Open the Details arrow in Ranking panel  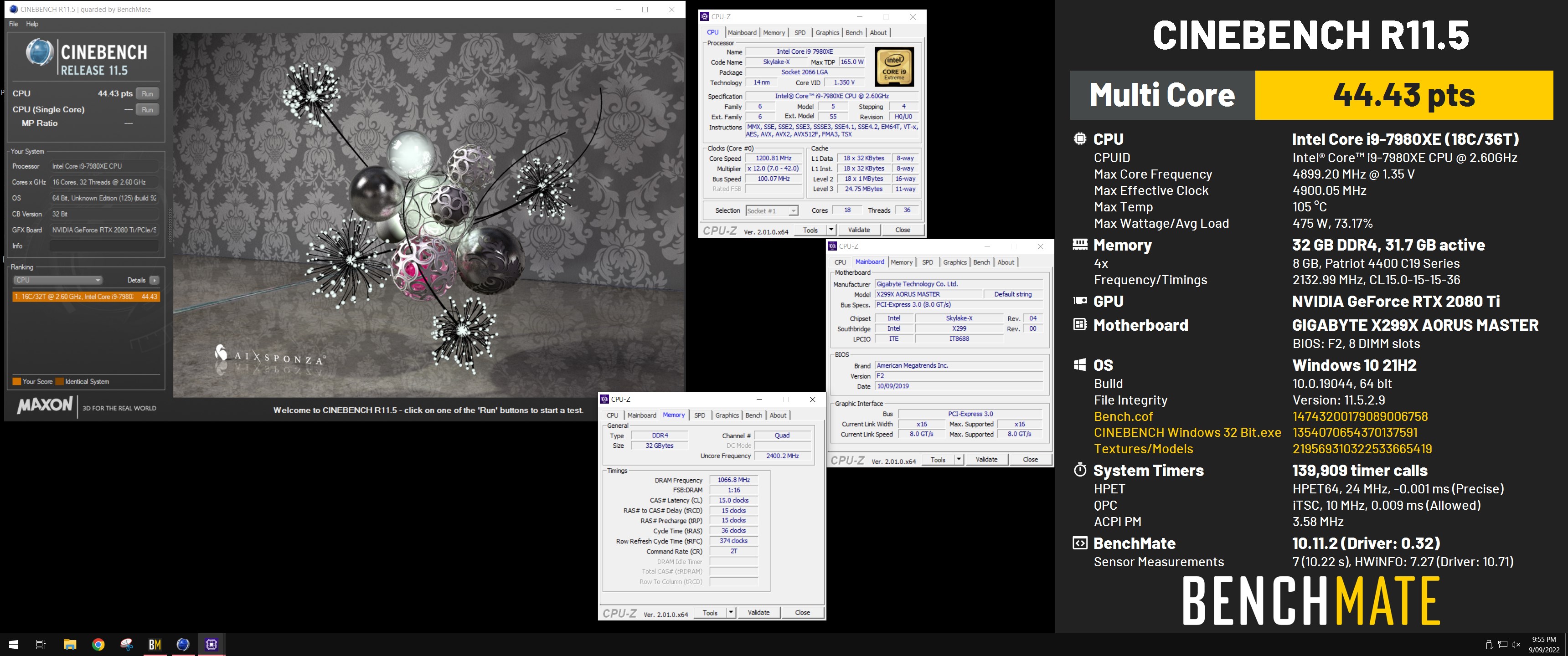[155, 281]
